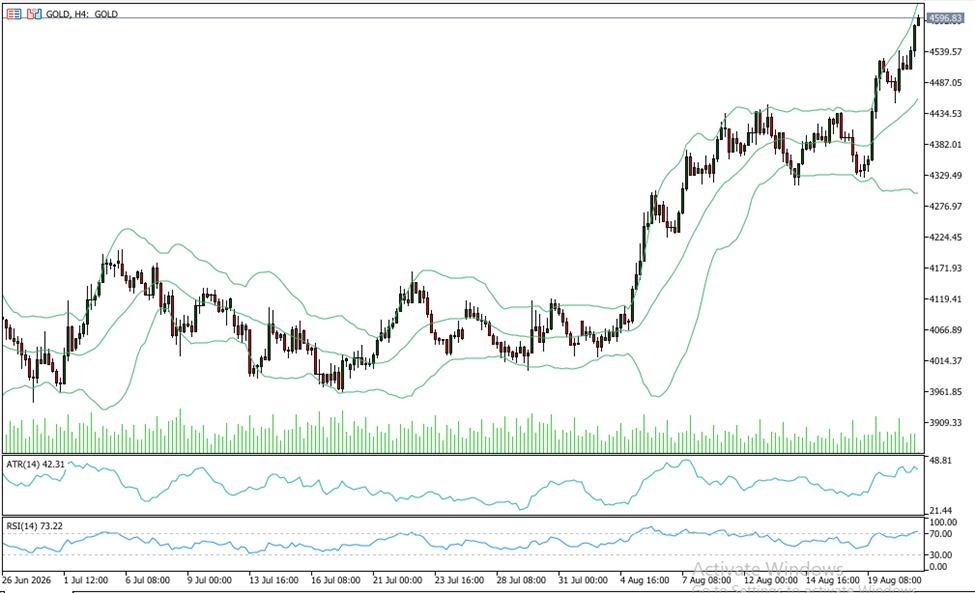Click the 3909.33 price scale value
This screenshot has width=975, height=593.
pyautogui.click(x=945, y=423)
